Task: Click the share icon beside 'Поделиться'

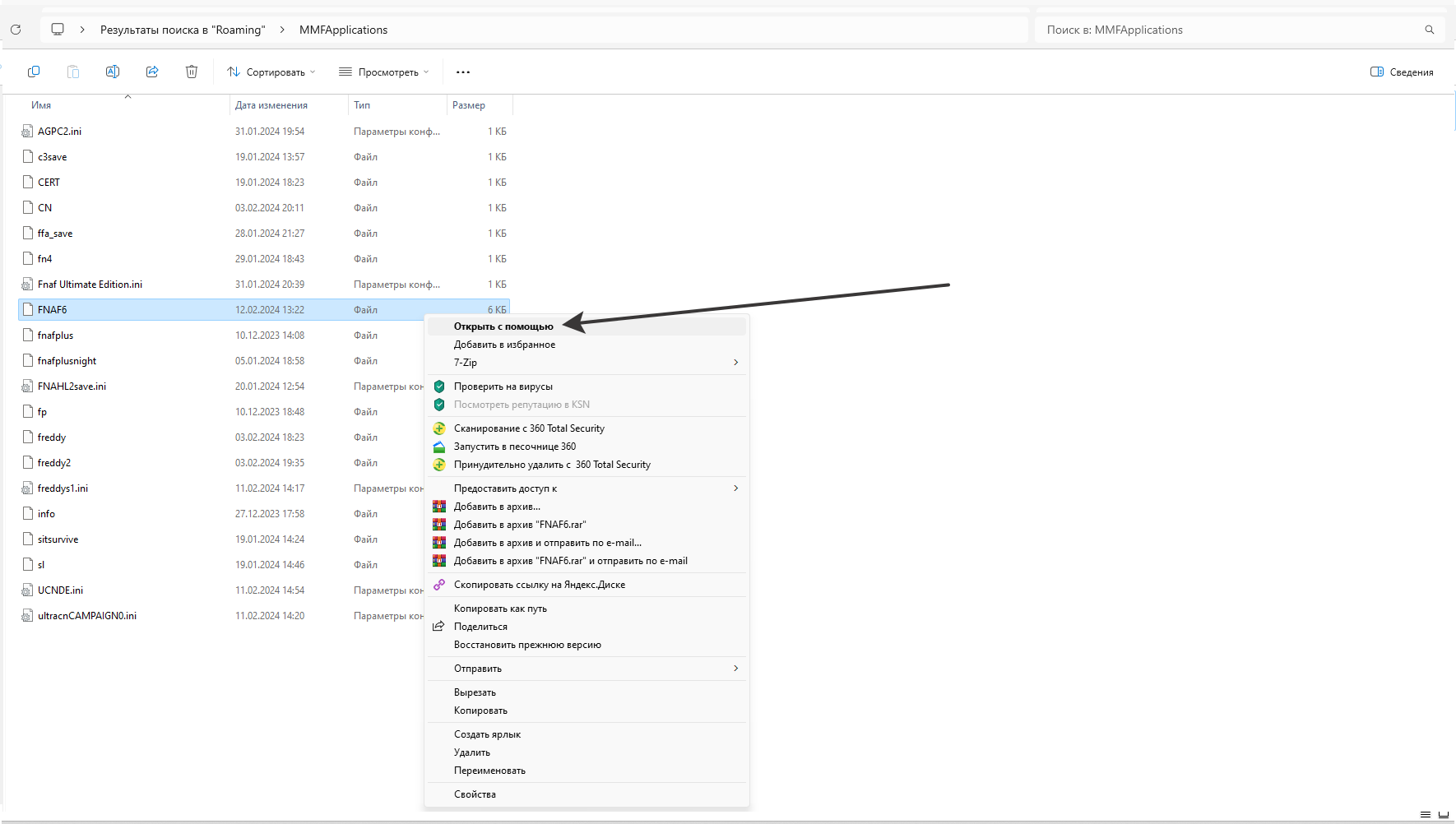Action: pos(439,627)
